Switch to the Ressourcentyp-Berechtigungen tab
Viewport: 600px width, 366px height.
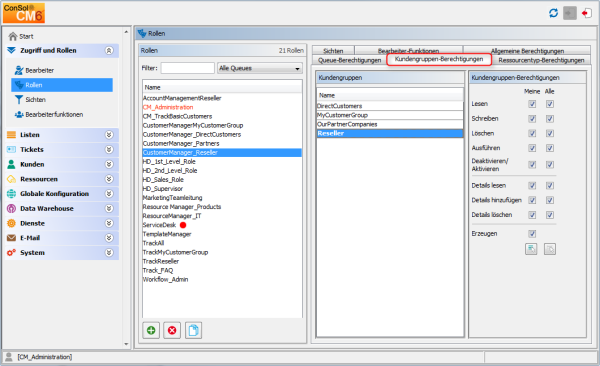tap(541, 60)
